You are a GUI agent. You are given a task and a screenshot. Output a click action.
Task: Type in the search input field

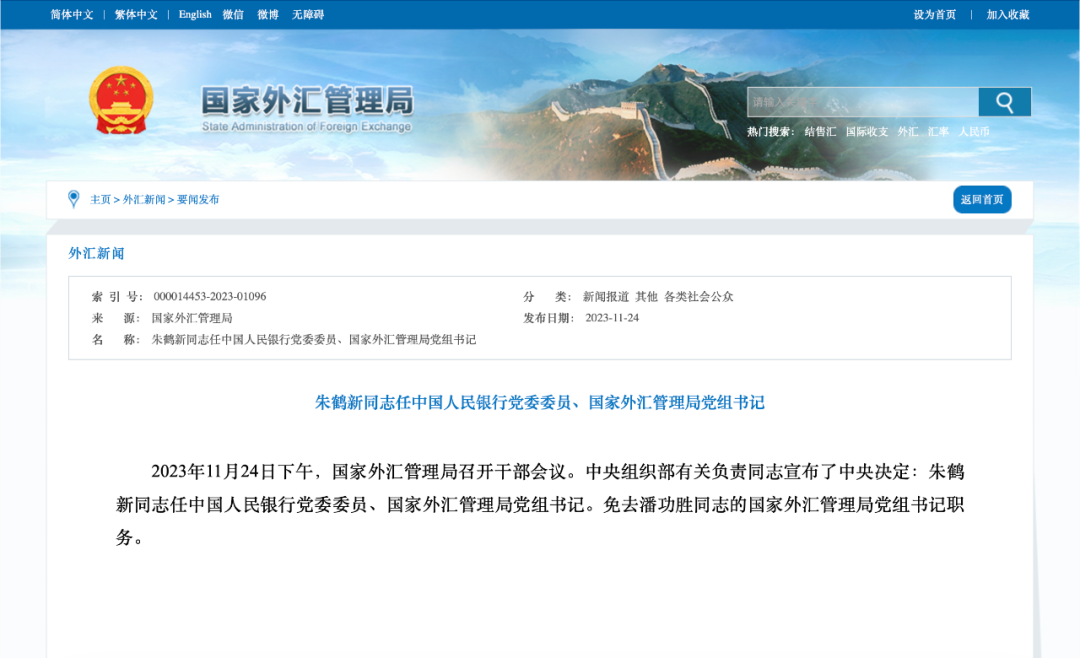click(862, 102)
